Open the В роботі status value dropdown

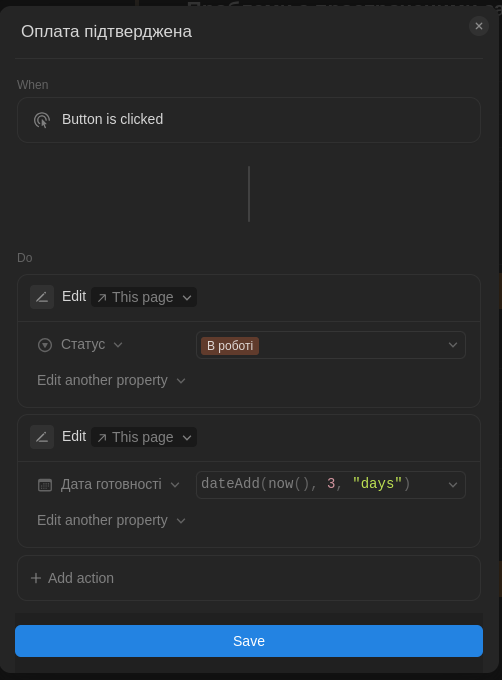(331, 345)
